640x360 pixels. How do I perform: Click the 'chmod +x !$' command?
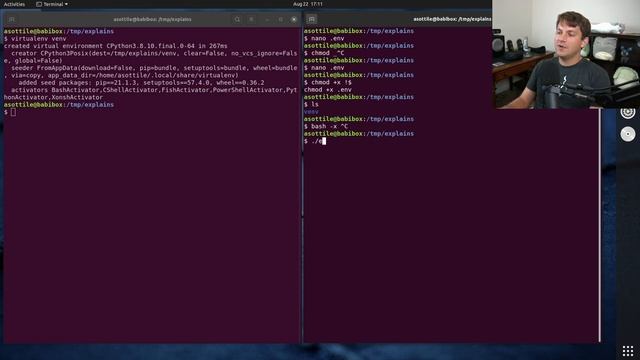[x=327, y=82]
